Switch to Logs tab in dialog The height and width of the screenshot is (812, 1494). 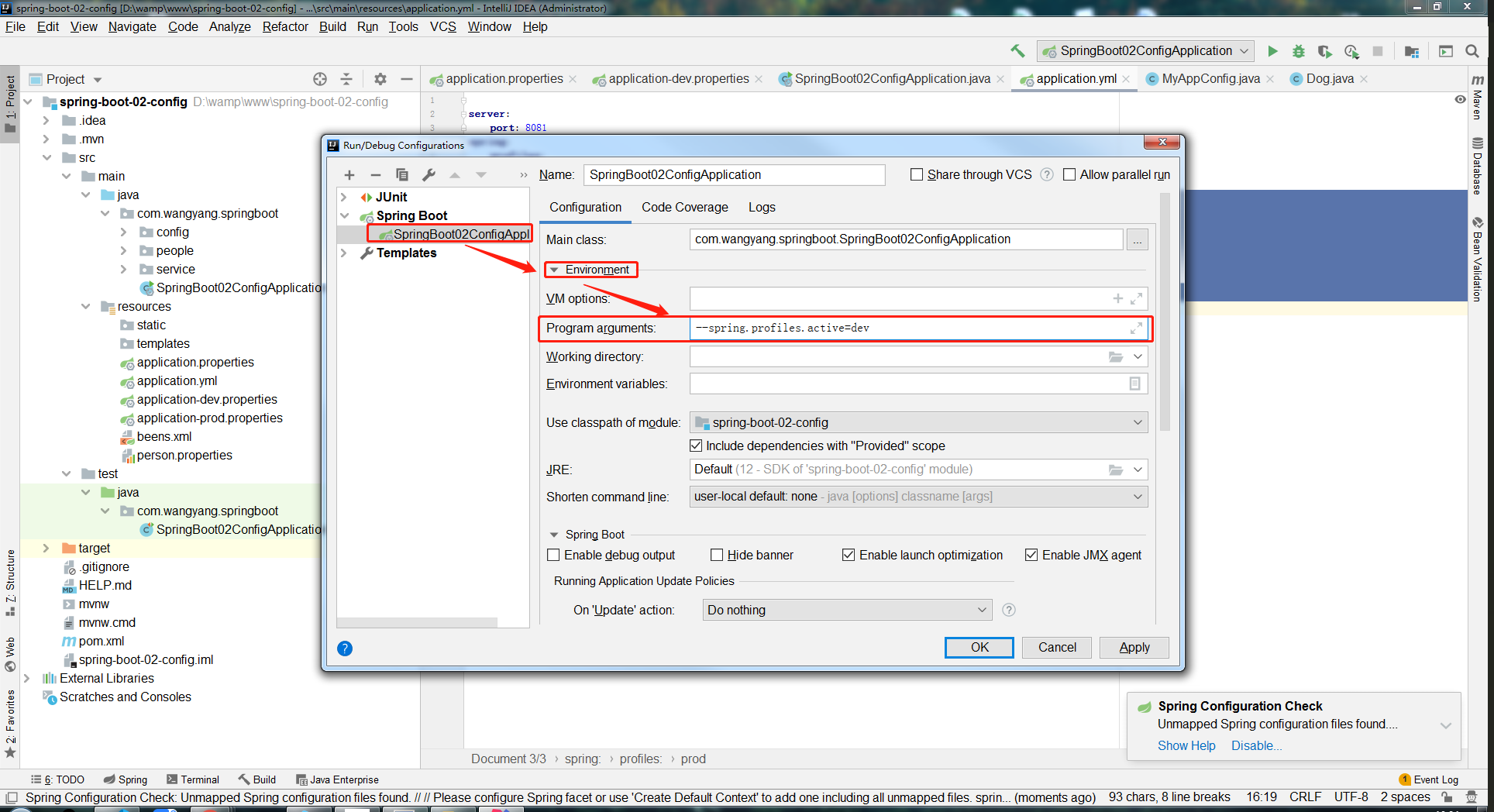pos(762,208)
